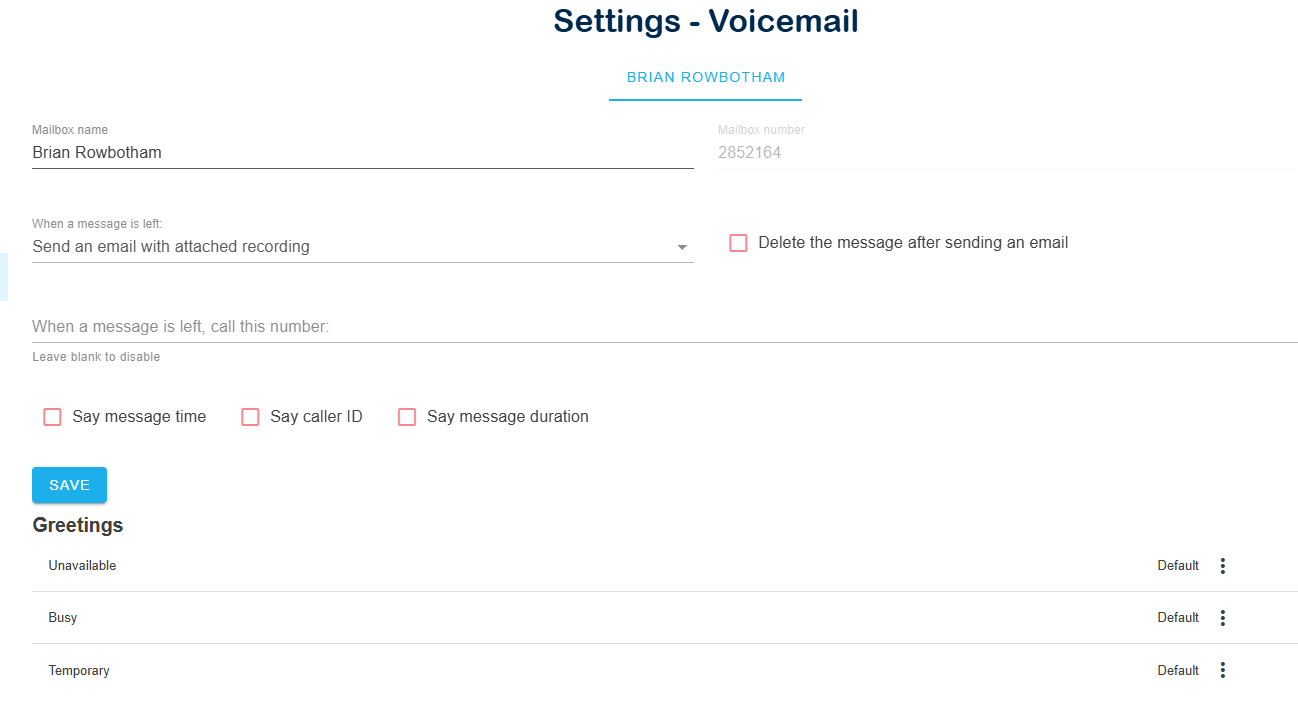The image size is (1298, 701).
Task: Click the call this number input field
Action: click(x=664, y=326)
